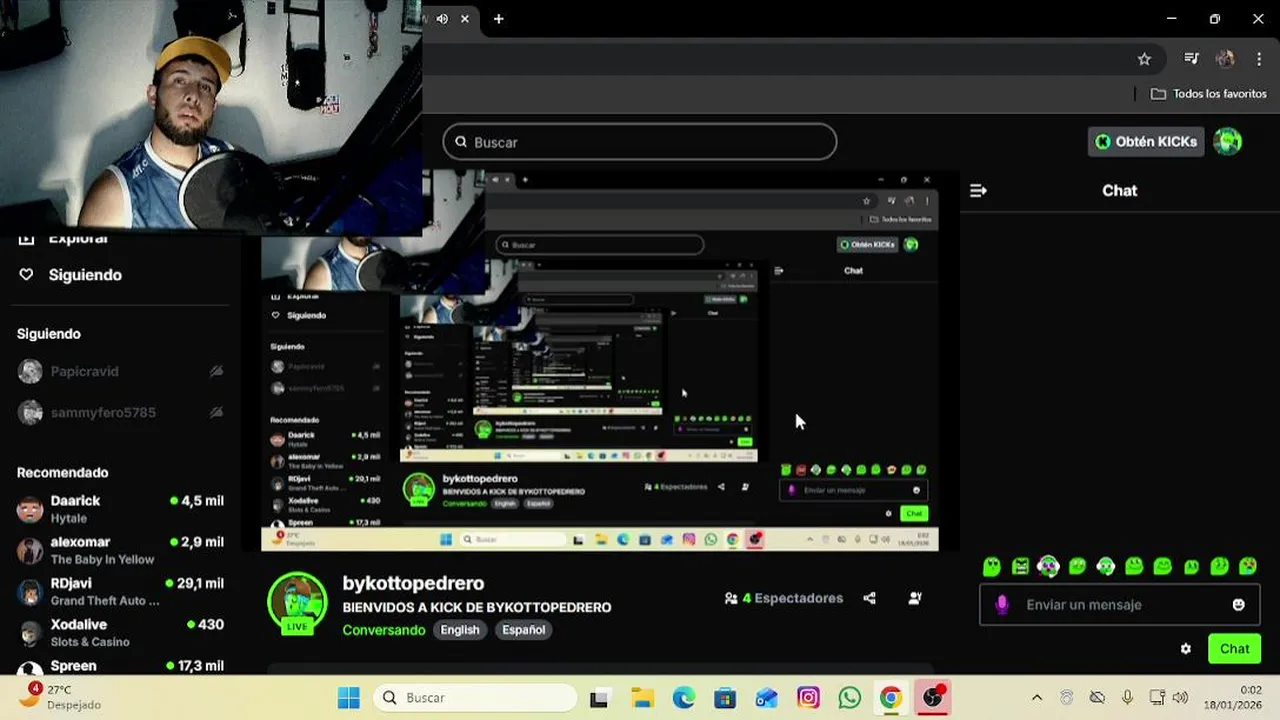The height and width of the screenshot is (720, 1280).
Task: Open Daarick's recommended channel
Action: pyautogui.click(x=120, y=509)
